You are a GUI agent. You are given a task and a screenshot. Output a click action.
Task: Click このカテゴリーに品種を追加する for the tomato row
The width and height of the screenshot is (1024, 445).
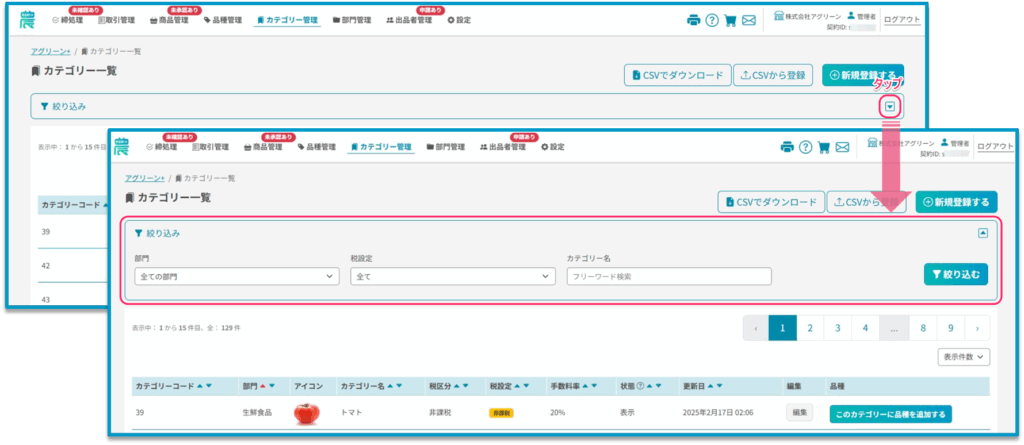[890, 413]
